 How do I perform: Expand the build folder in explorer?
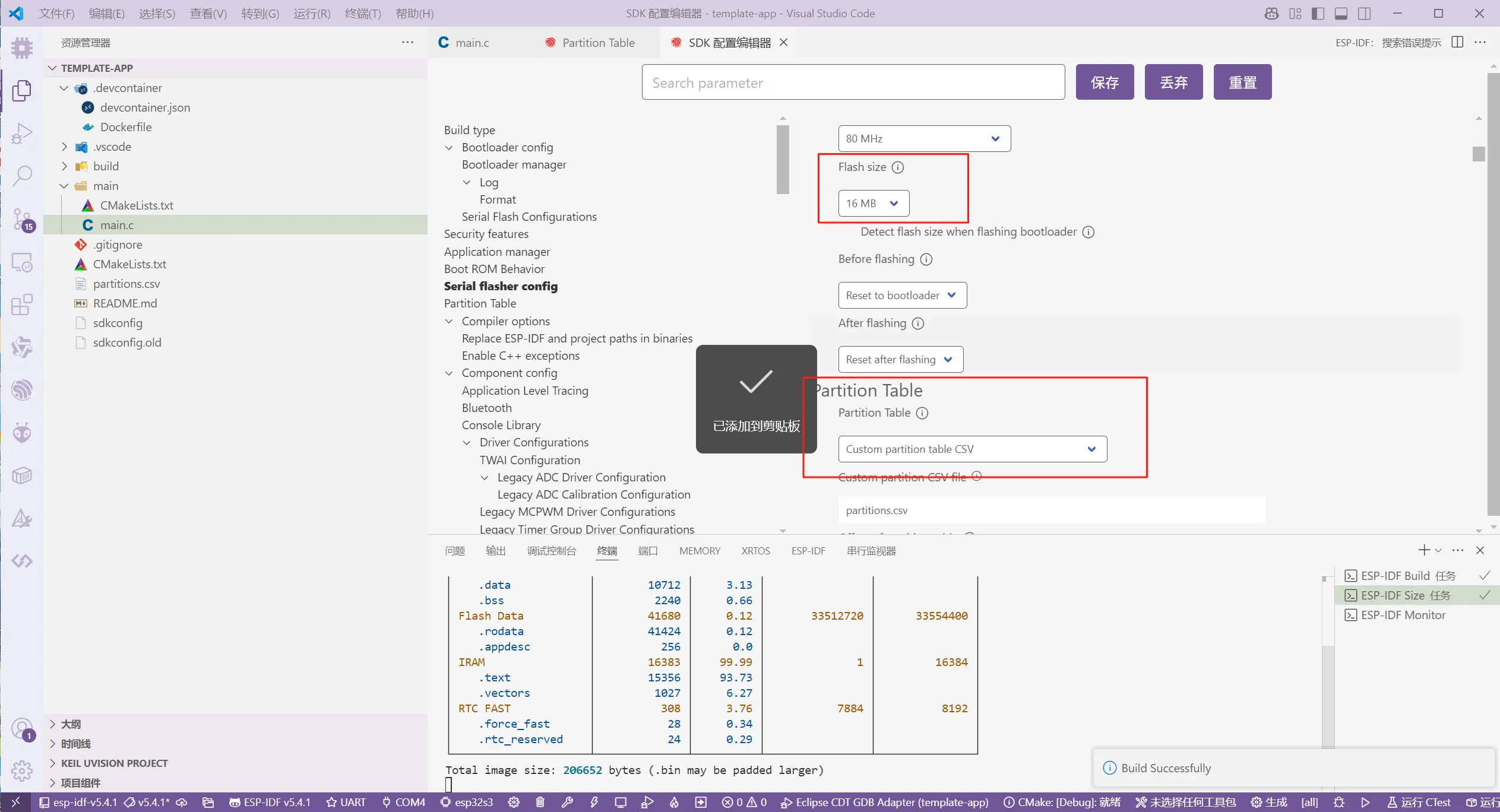point(106,166)
